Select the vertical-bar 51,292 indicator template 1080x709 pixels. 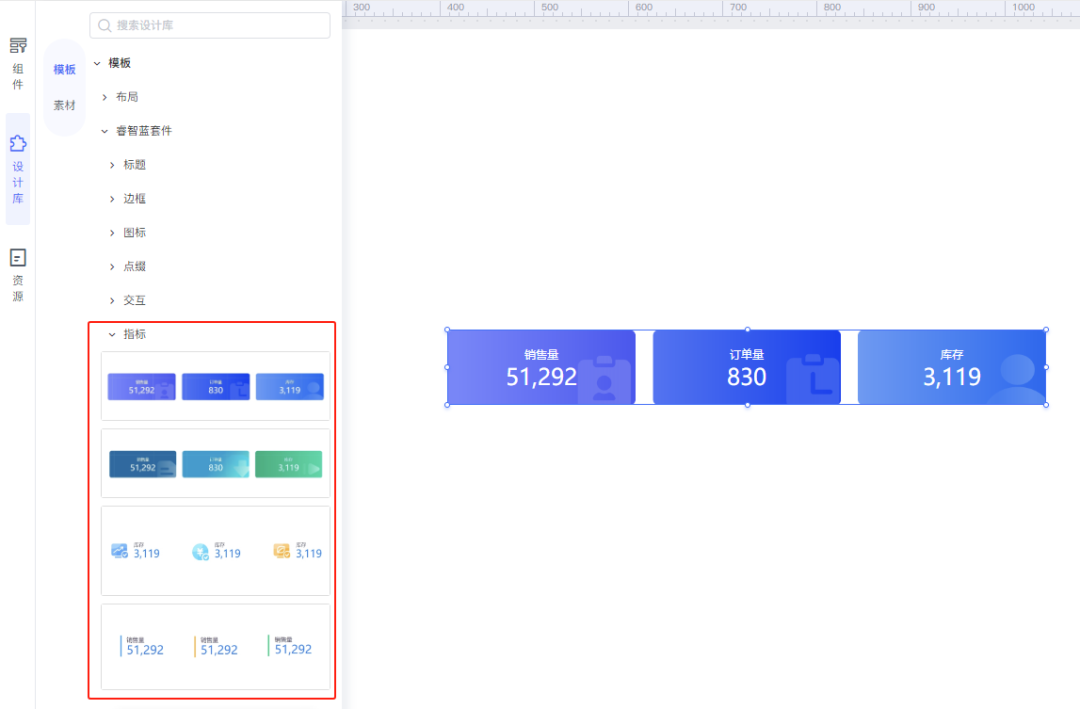click(216, 646)
